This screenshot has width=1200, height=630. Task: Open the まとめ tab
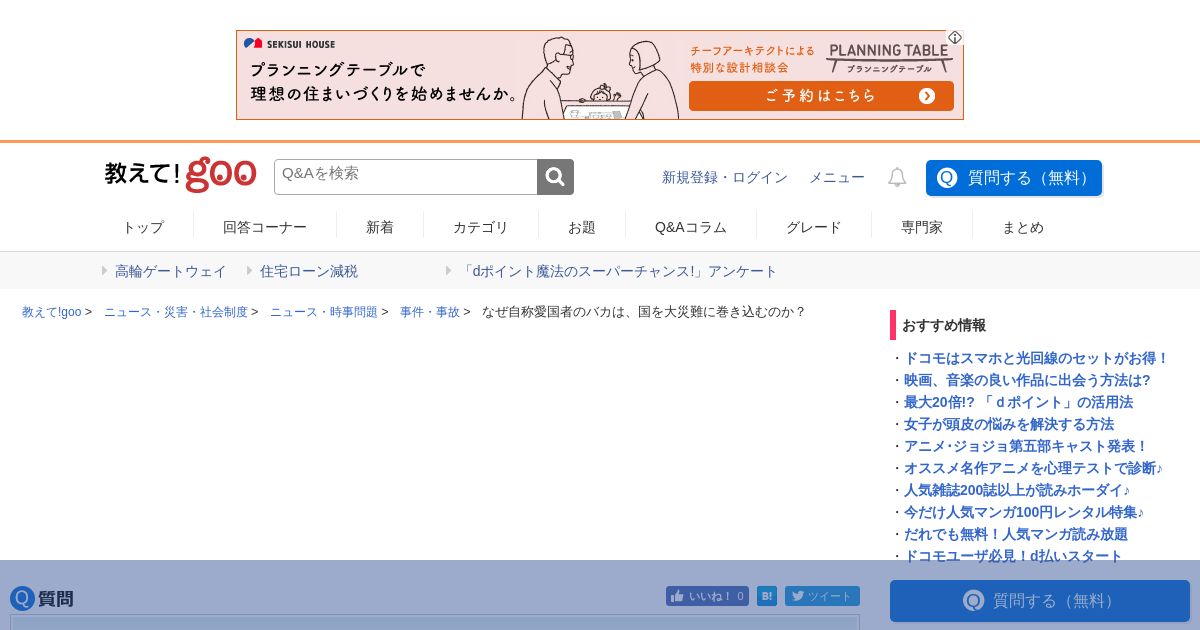(x=1023, y=227)
